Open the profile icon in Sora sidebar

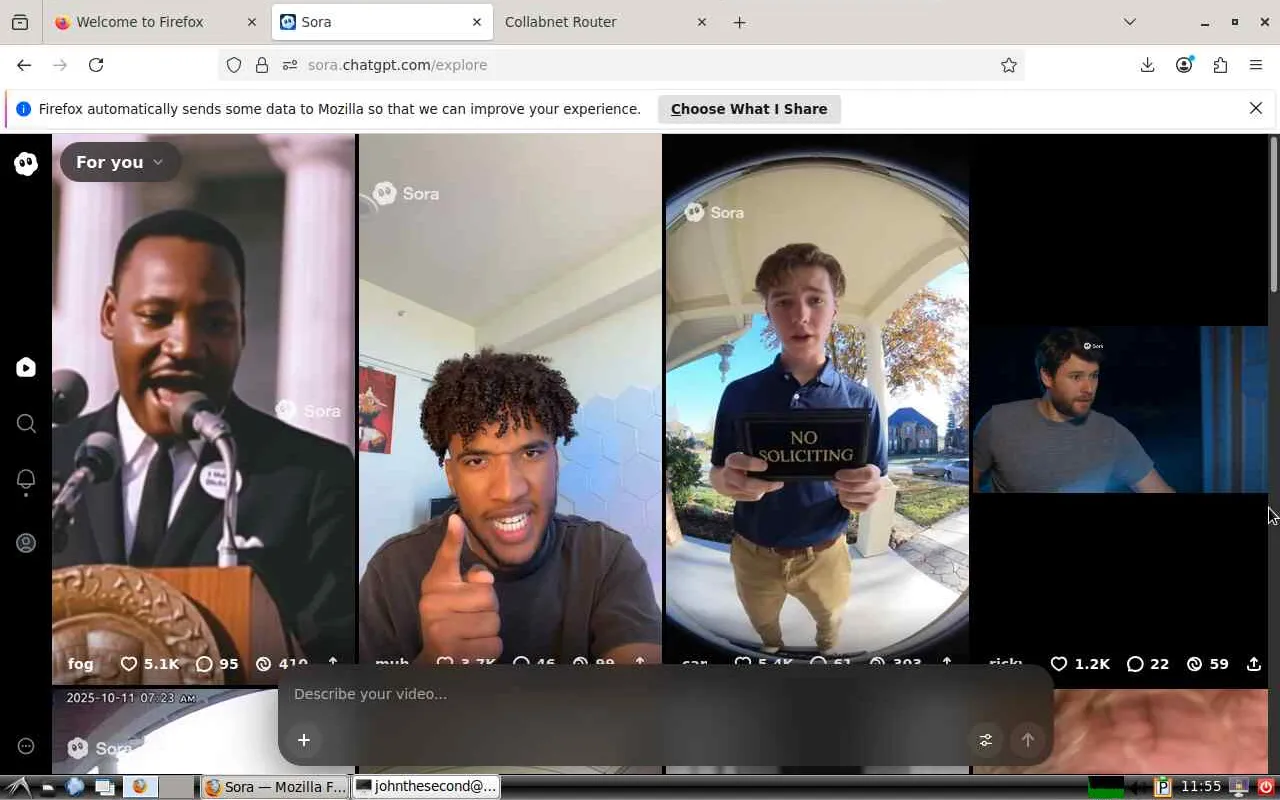click(x=26, y=543)
